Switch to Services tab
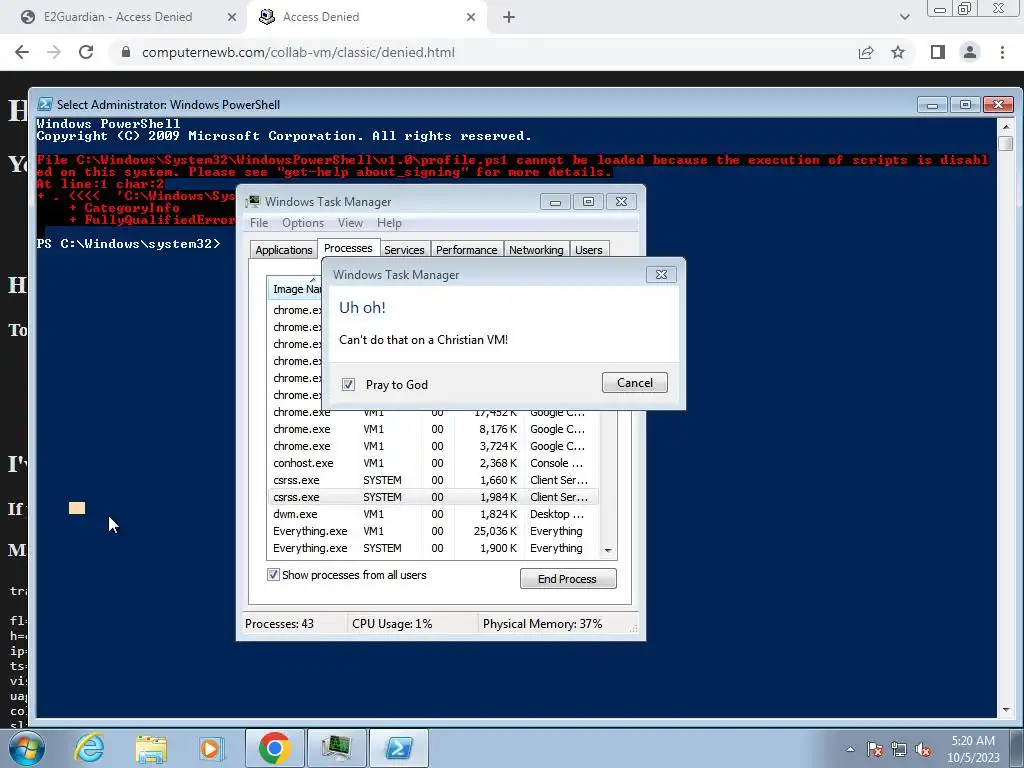 [404, 250]
